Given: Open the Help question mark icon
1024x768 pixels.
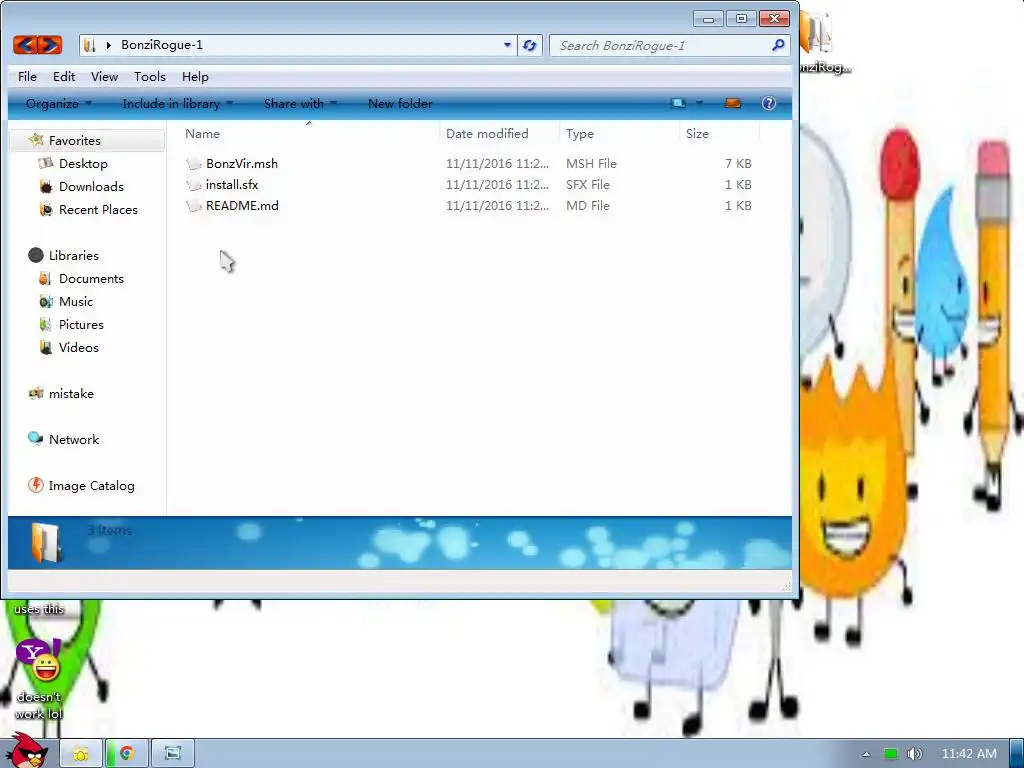Looking at the screenshot, I should click(769, 103).
